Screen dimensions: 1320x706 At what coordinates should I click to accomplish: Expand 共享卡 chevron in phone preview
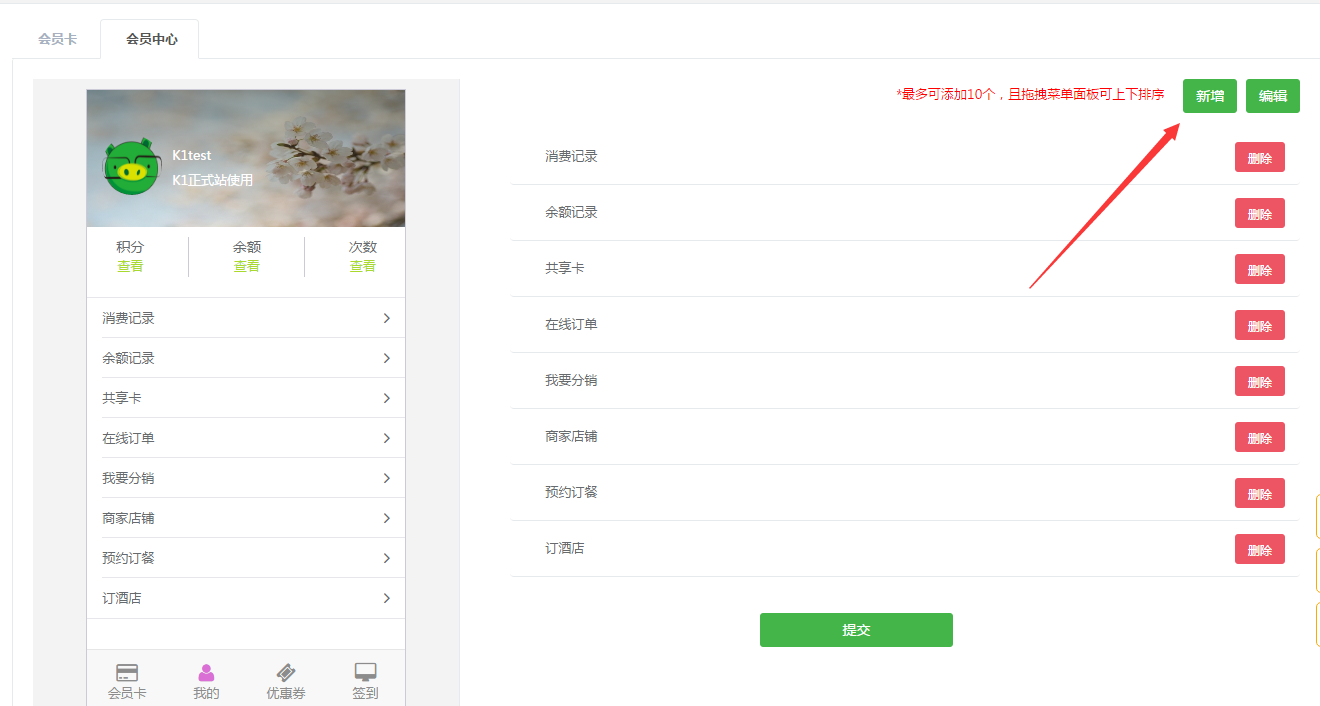pyautogui.click(x=387, y=398)
